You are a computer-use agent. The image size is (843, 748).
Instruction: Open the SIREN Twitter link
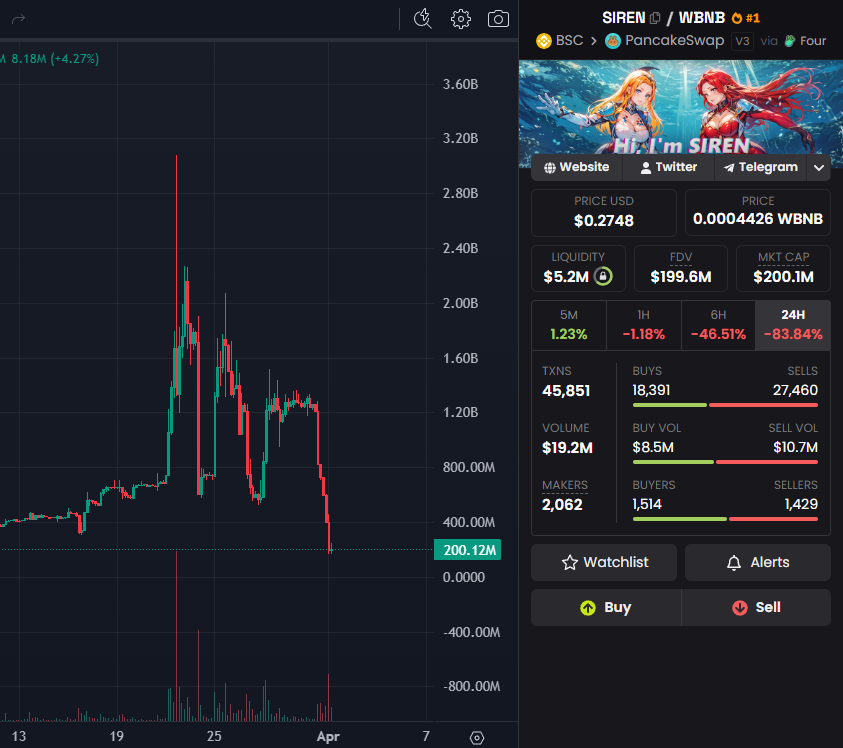pyautogui.click(x=668, y=167)
